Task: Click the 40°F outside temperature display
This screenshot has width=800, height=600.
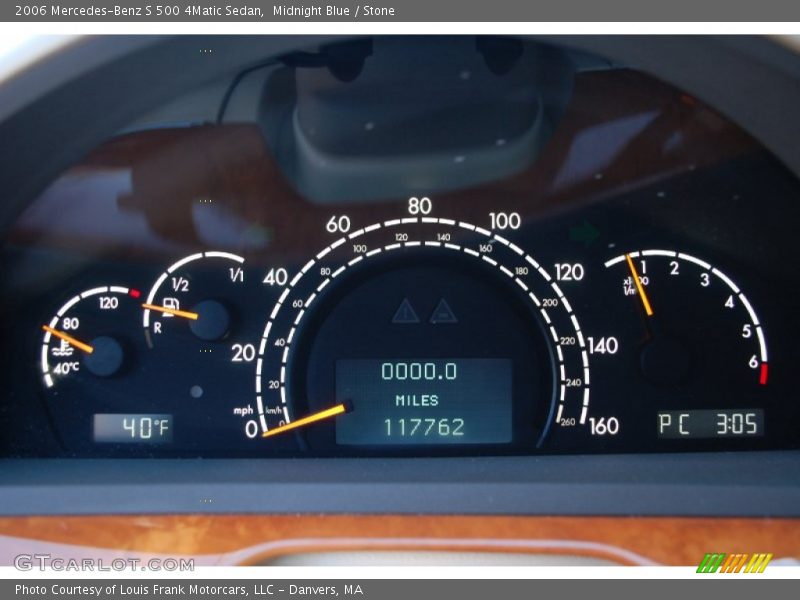Action: point(134,428)
